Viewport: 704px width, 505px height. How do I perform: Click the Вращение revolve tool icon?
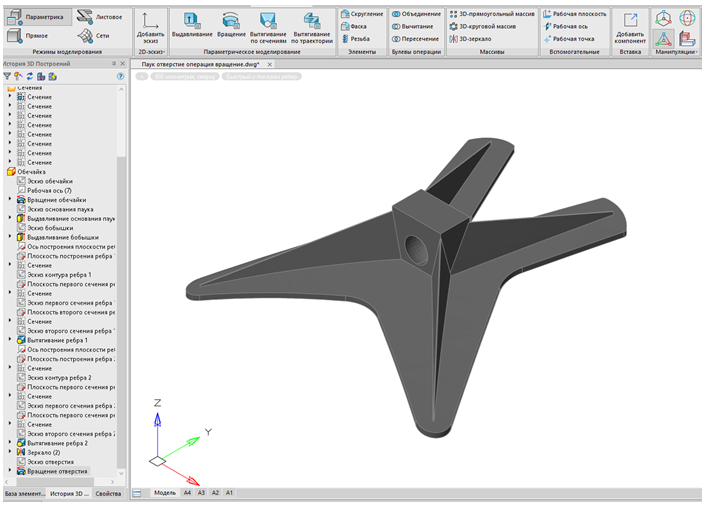point(231,26)
